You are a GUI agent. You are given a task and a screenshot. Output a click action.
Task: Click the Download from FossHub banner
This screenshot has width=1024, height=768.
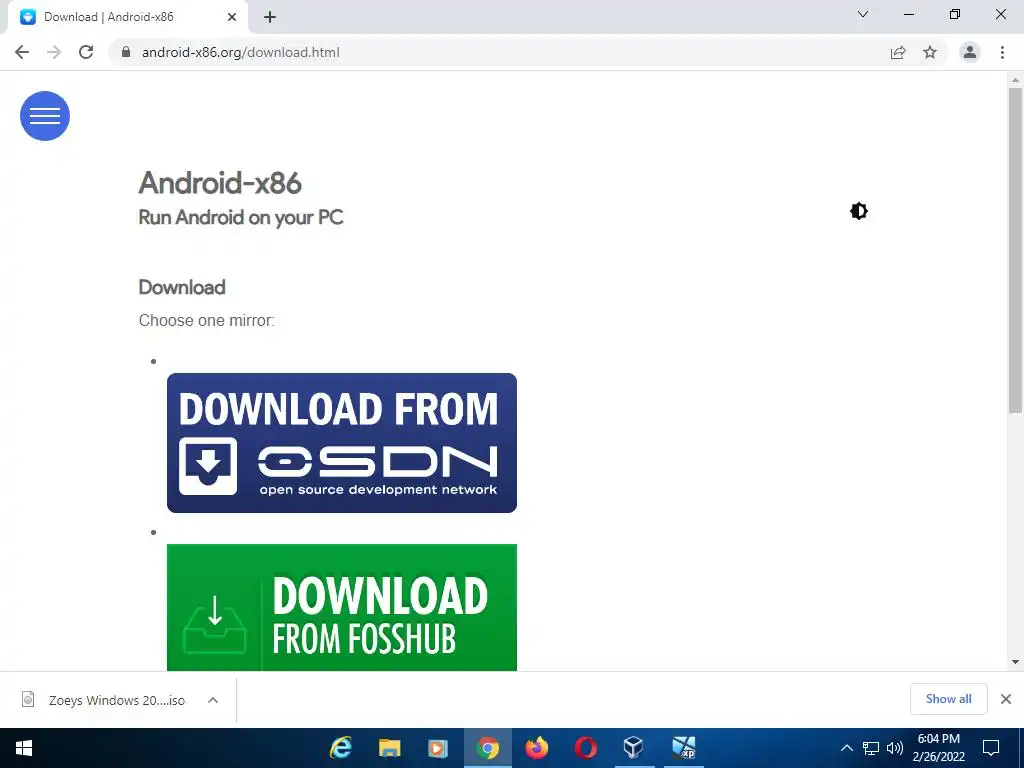tap(342, 607)
